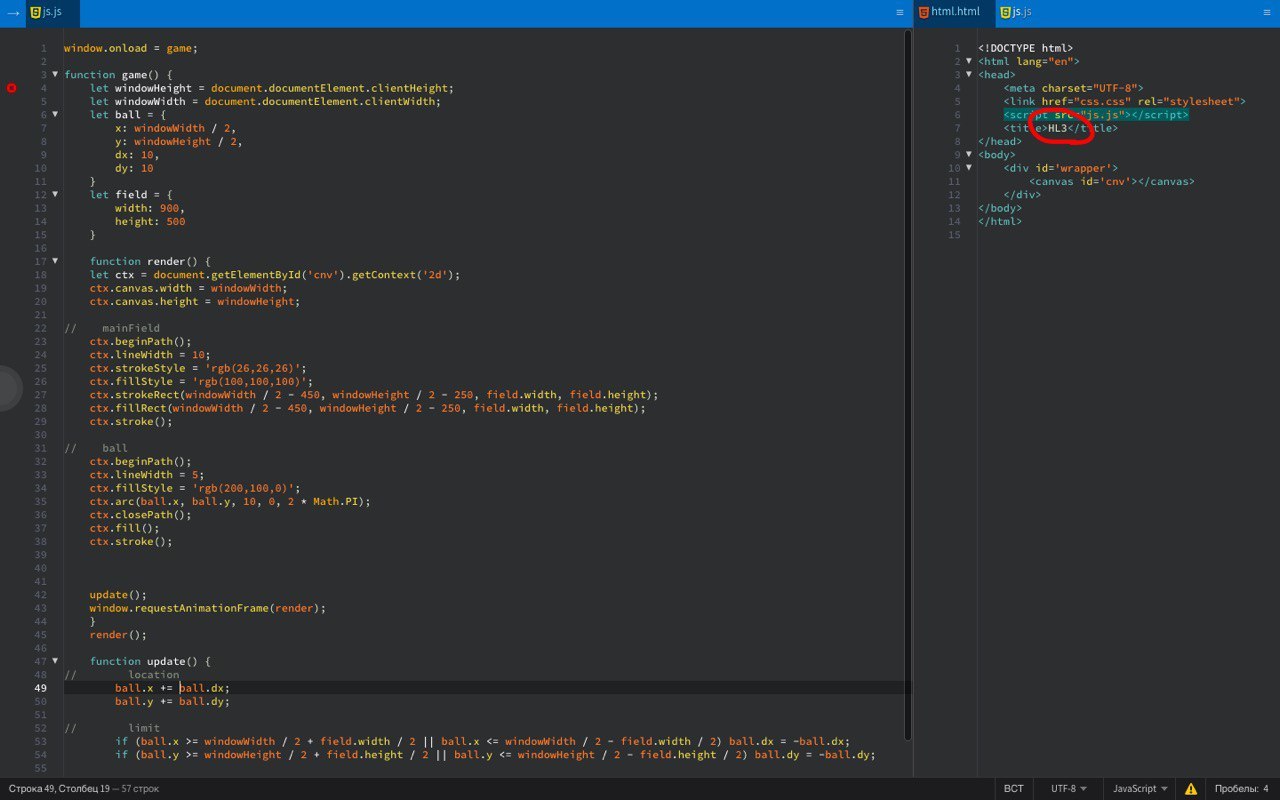Click 'update();' call on line 42
Screen dimensions: 1280x800
point(118,595)
